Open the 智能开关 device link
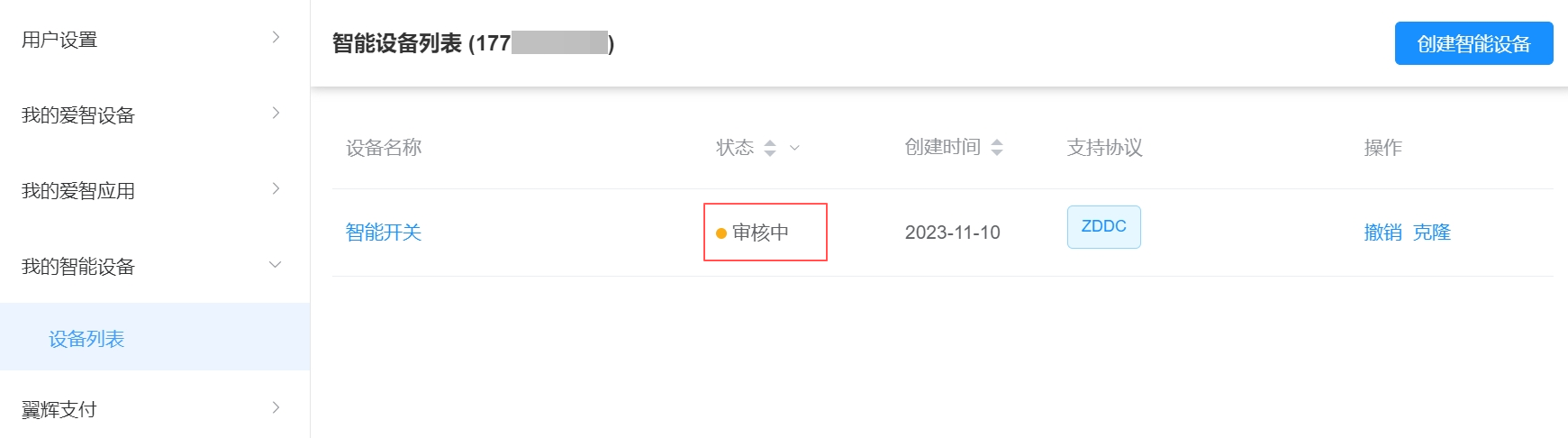Screen dimensions: 1568x438 pyautogui.click(x=384, y=233)
